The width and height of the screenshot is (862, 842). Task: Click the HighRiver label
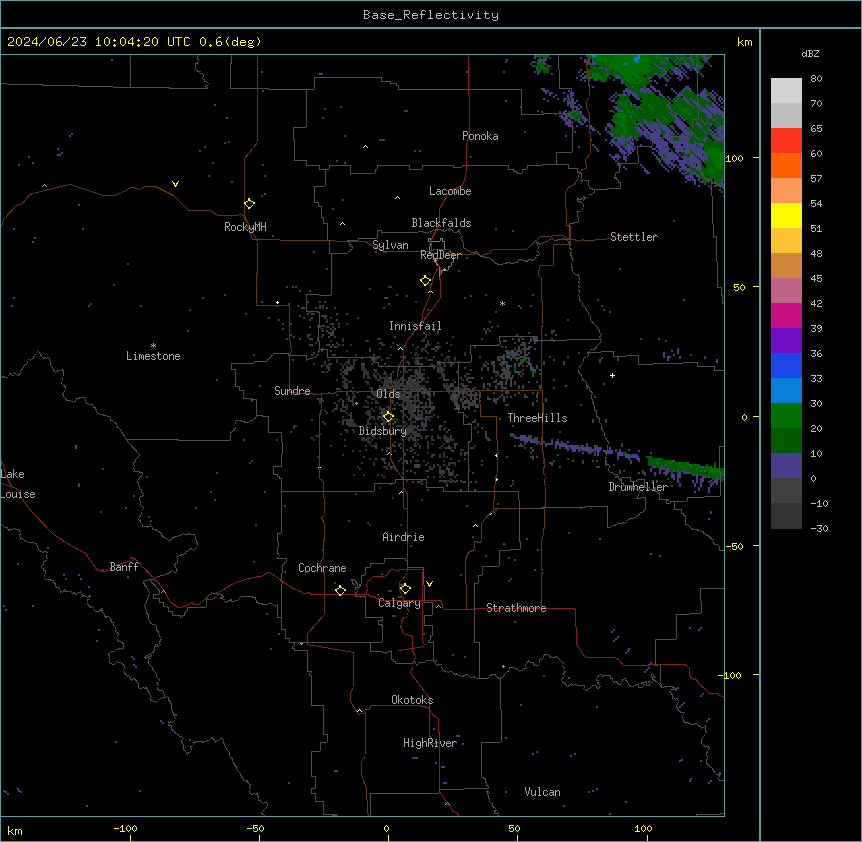[x=430, y=743]
